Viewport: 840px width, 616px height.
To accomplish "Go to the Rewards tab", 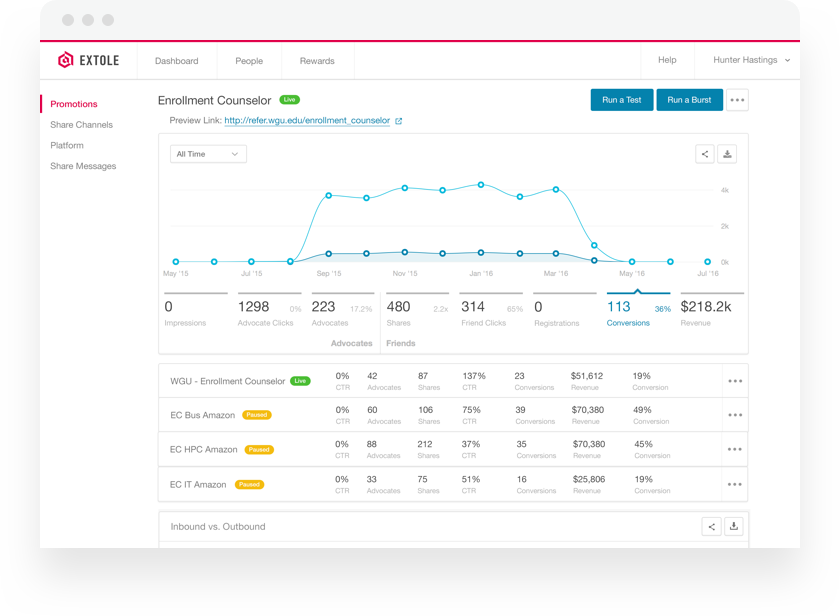I will pos(317,61).
